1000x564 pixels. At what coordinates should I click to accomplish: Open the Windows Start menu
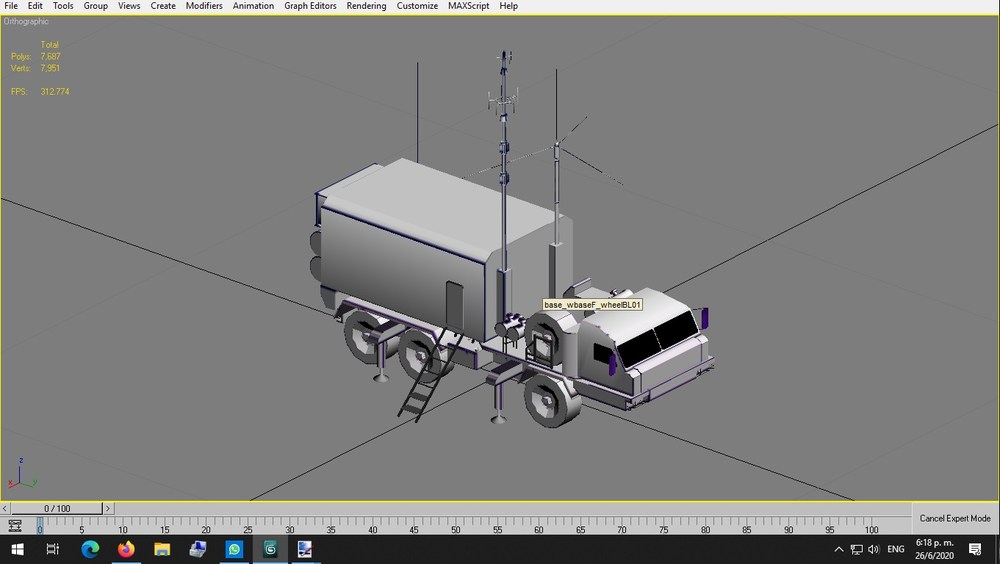pos(17,549)
